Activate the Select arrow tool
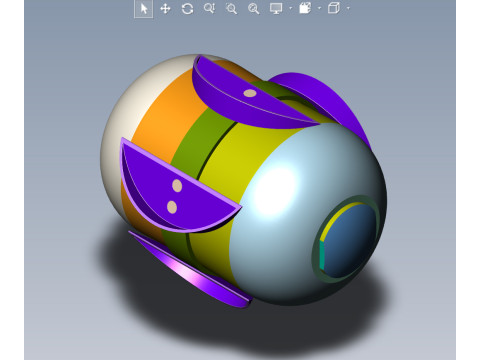The width and height of the screenshot is (480, 360). tap(144, 9)
